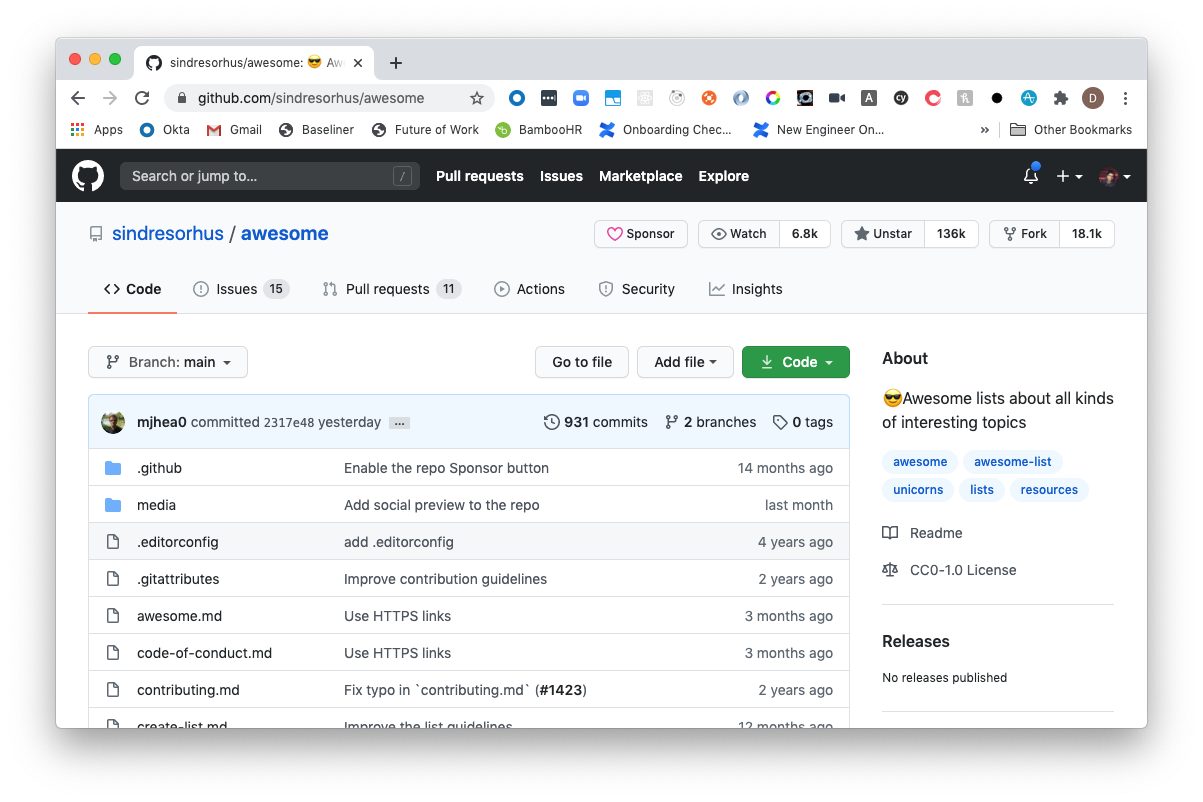The image size is (1203, 802).
Task: Click Go to file button
Action: point(582,362)
